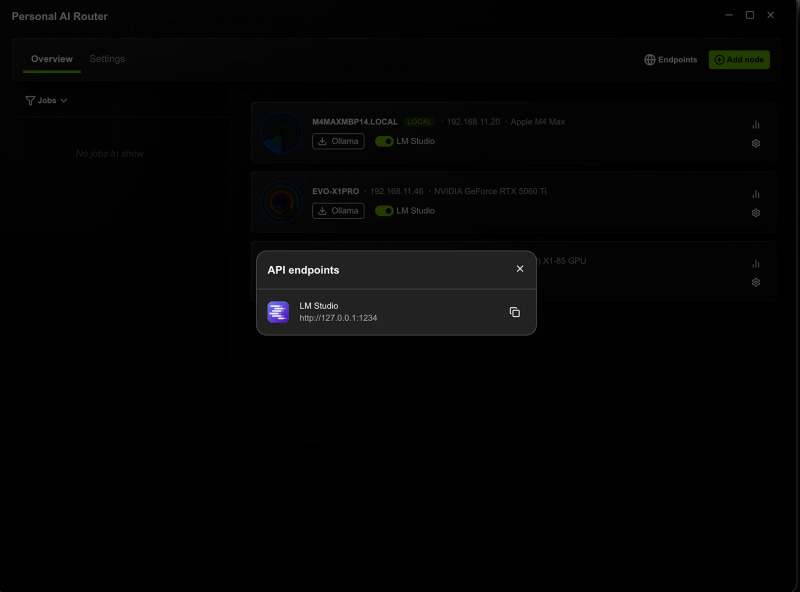
Task: Toggle LM Studio on EVO-X1PRO node
Action: pyautogui.click(x=384, y=211)
